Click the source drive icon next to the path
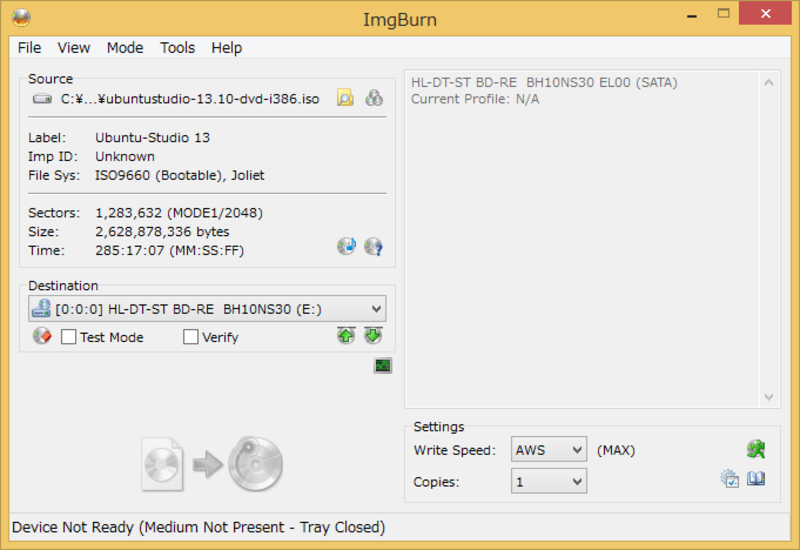The image size is (800, 550). pos(42,98)
